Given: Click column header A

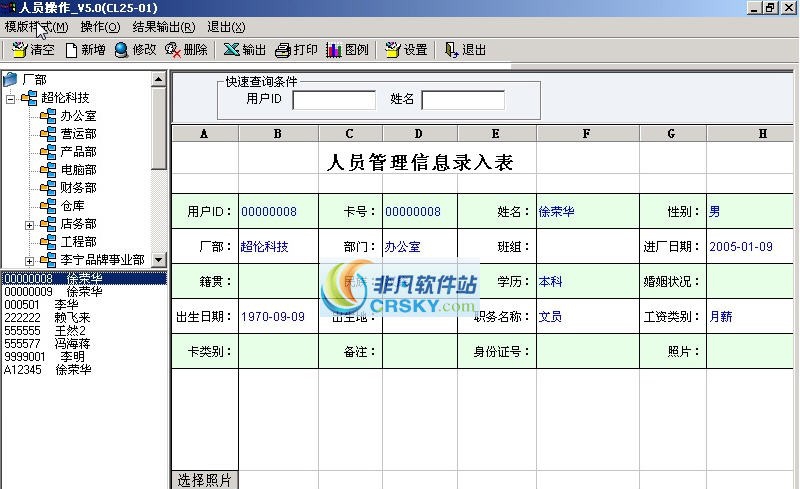Looking at the screenshot, I should pos(205,134).
